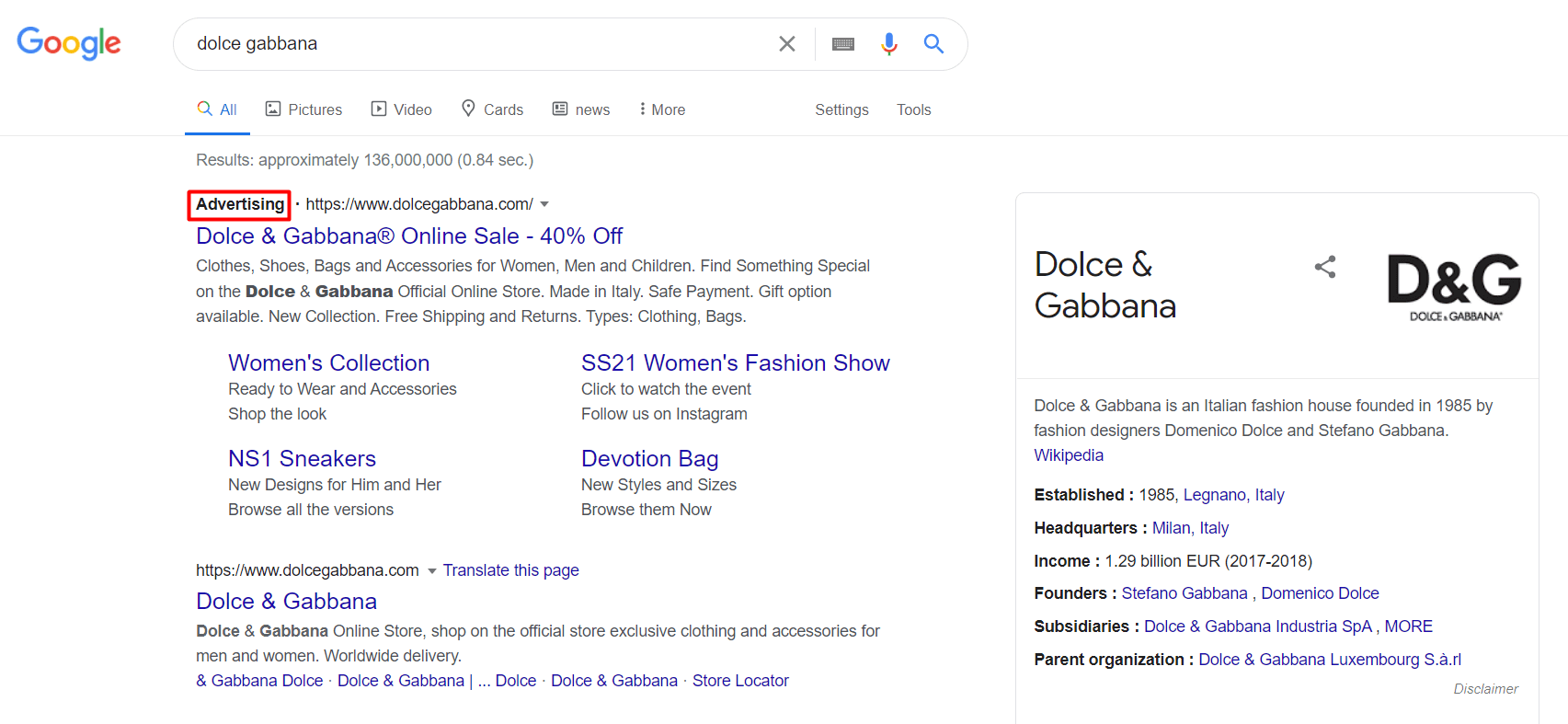Viewport: 1568px width, 724px height.
Task: Open the news tab
Action: tap(580, 109)
